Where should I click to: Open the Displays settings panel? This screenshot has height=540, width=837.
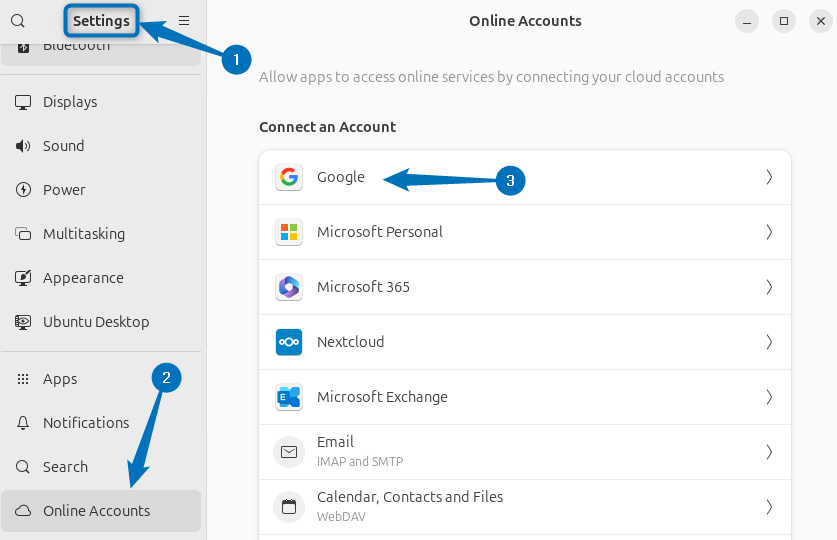tap(101, 102)
